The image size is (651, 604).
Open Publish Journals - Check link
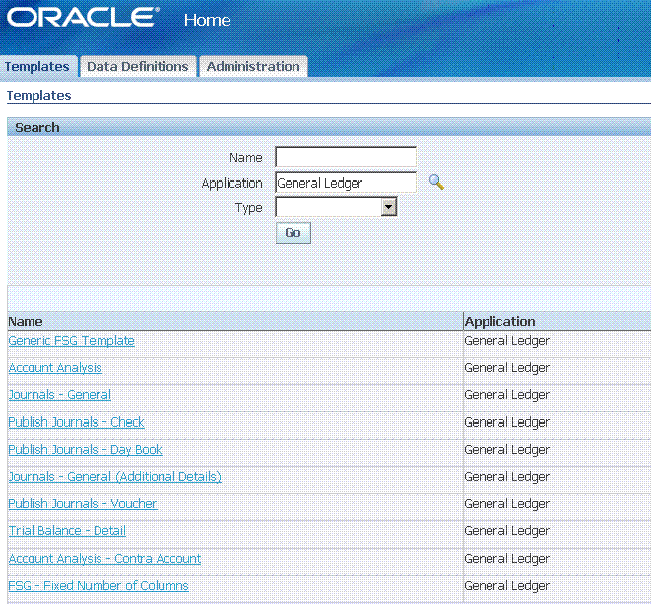click(x=76, y=422)
